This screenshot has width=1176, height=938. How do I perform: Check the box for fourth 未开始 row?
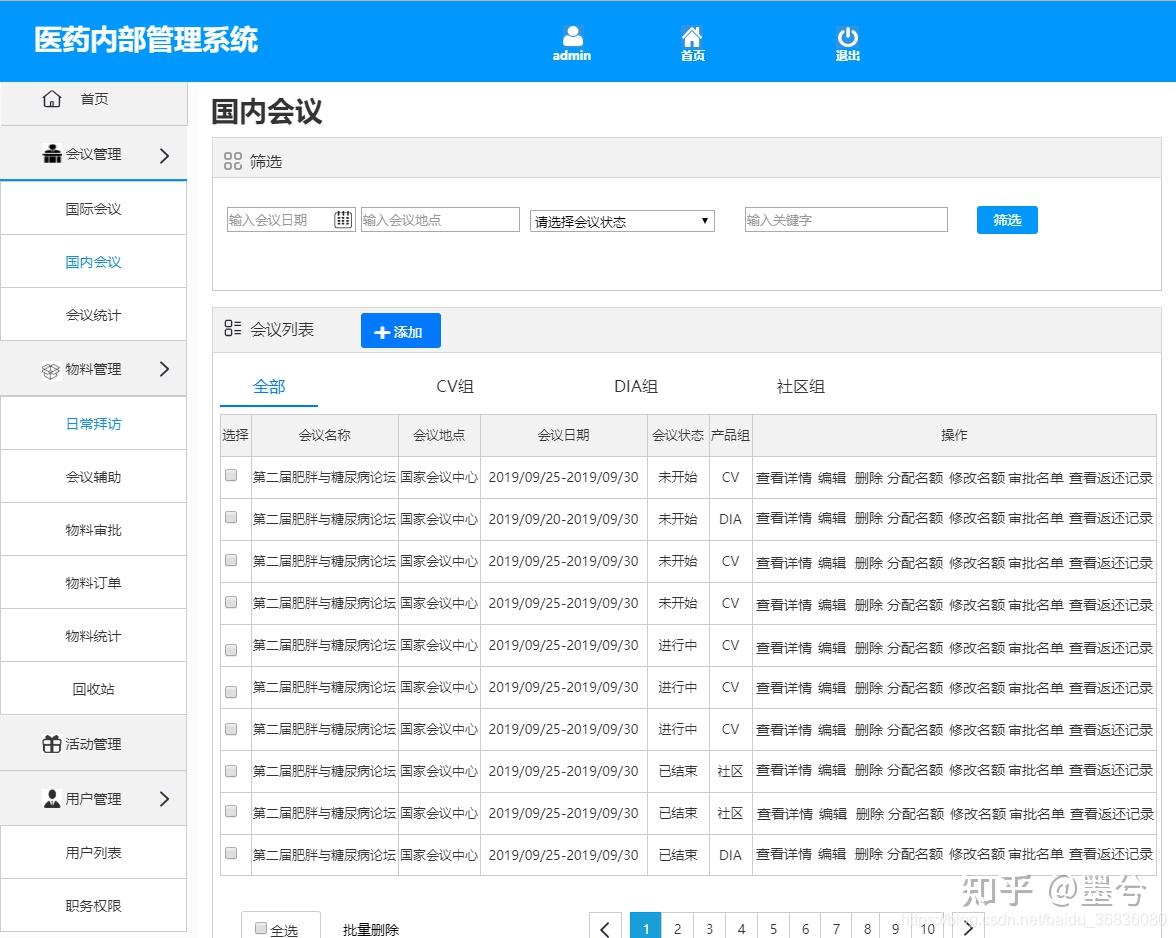tap(231, 602)
